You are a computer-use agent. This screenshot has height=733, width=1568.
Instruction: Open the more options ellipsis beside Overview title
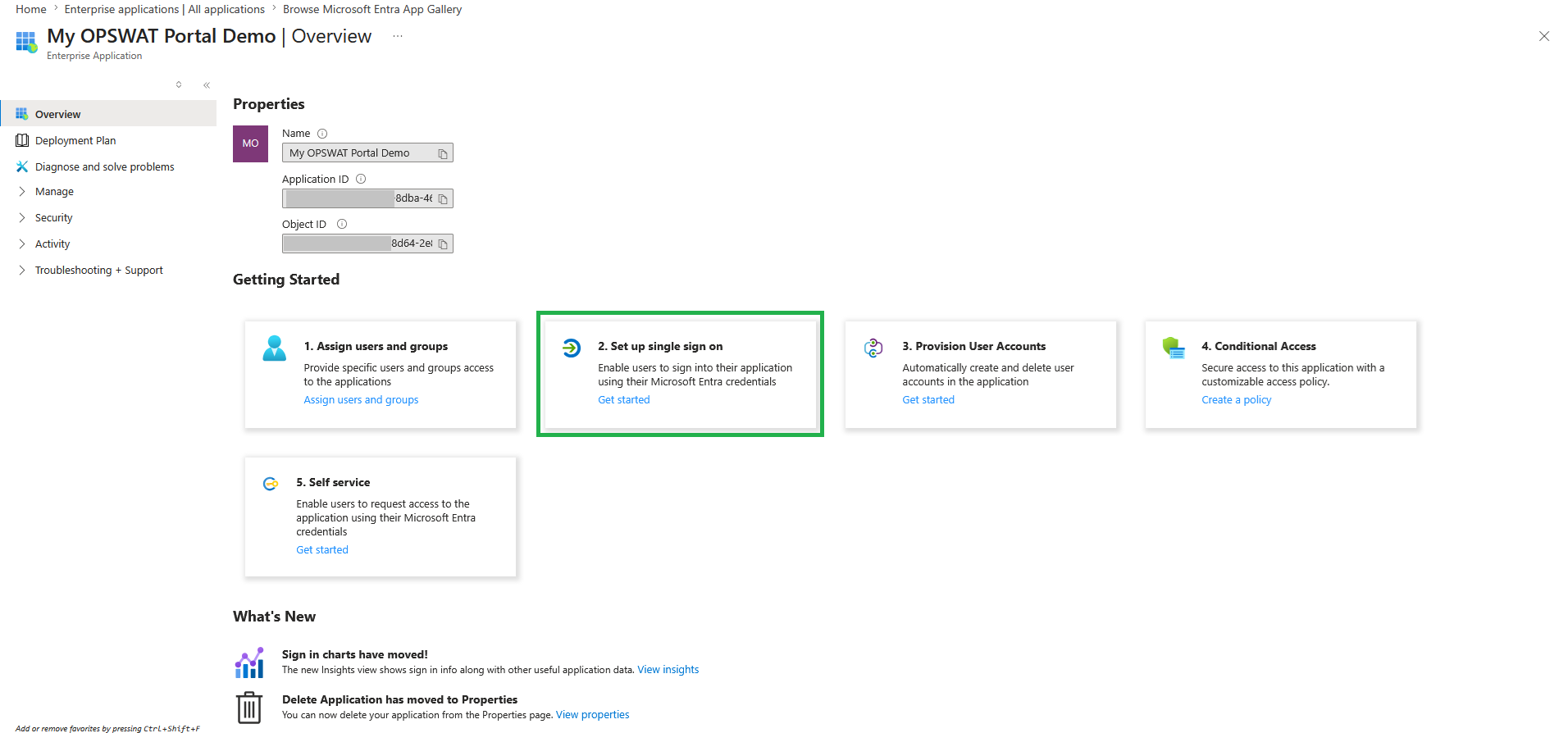398,36
